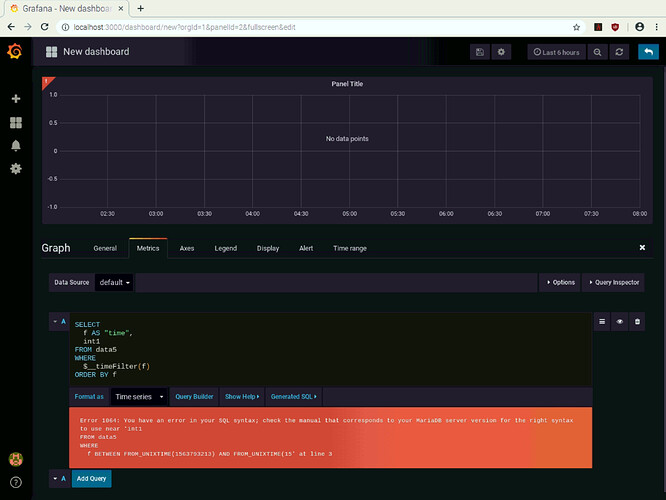The height and width of the screenshot is (500, 666).
Task: Expand the Query Inspector
Action: (614, 282)
